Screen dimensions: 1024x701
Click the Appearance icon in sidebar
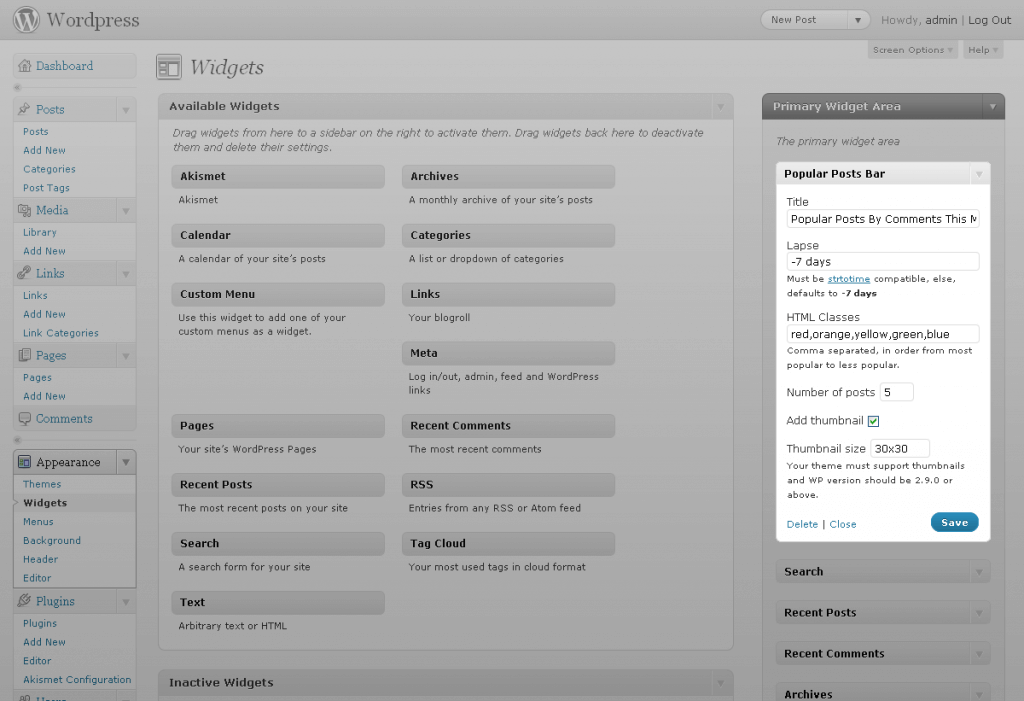pyautogui.click(x=25, y=462)
